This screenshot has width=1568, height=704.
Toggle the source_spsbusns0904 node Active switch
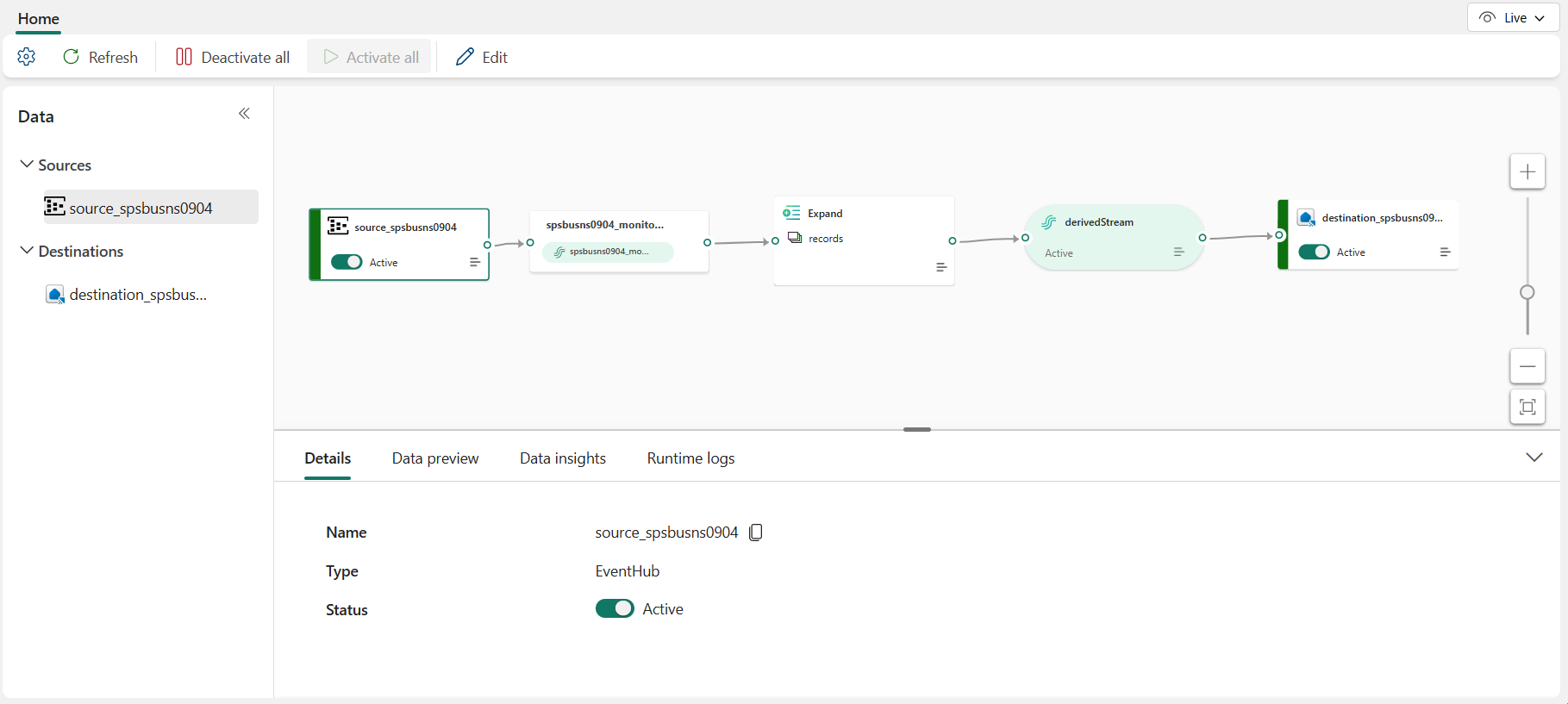tap(347, 262)
